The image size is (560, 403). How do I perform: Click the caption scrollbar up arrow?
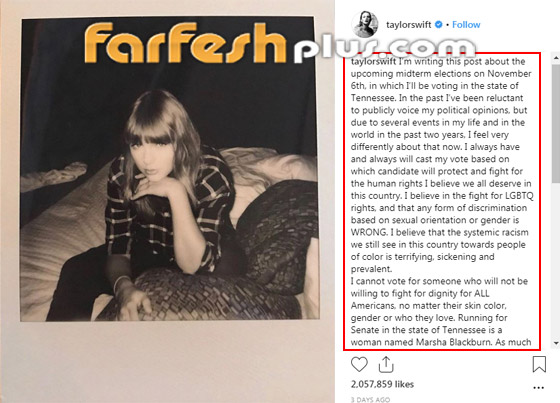coord(556,58)
